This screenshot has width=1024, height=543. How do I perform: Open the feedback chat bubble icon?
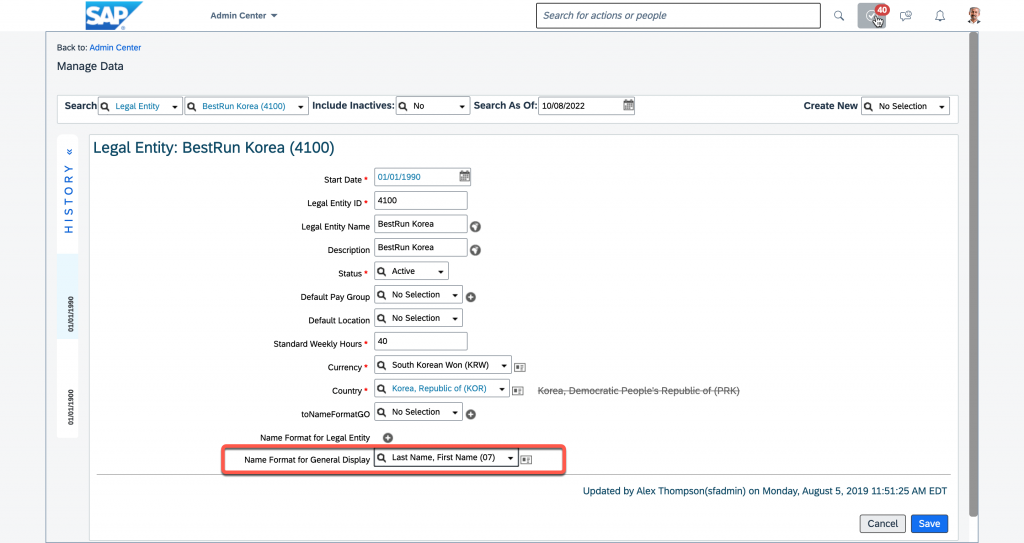tap(906, 16)
